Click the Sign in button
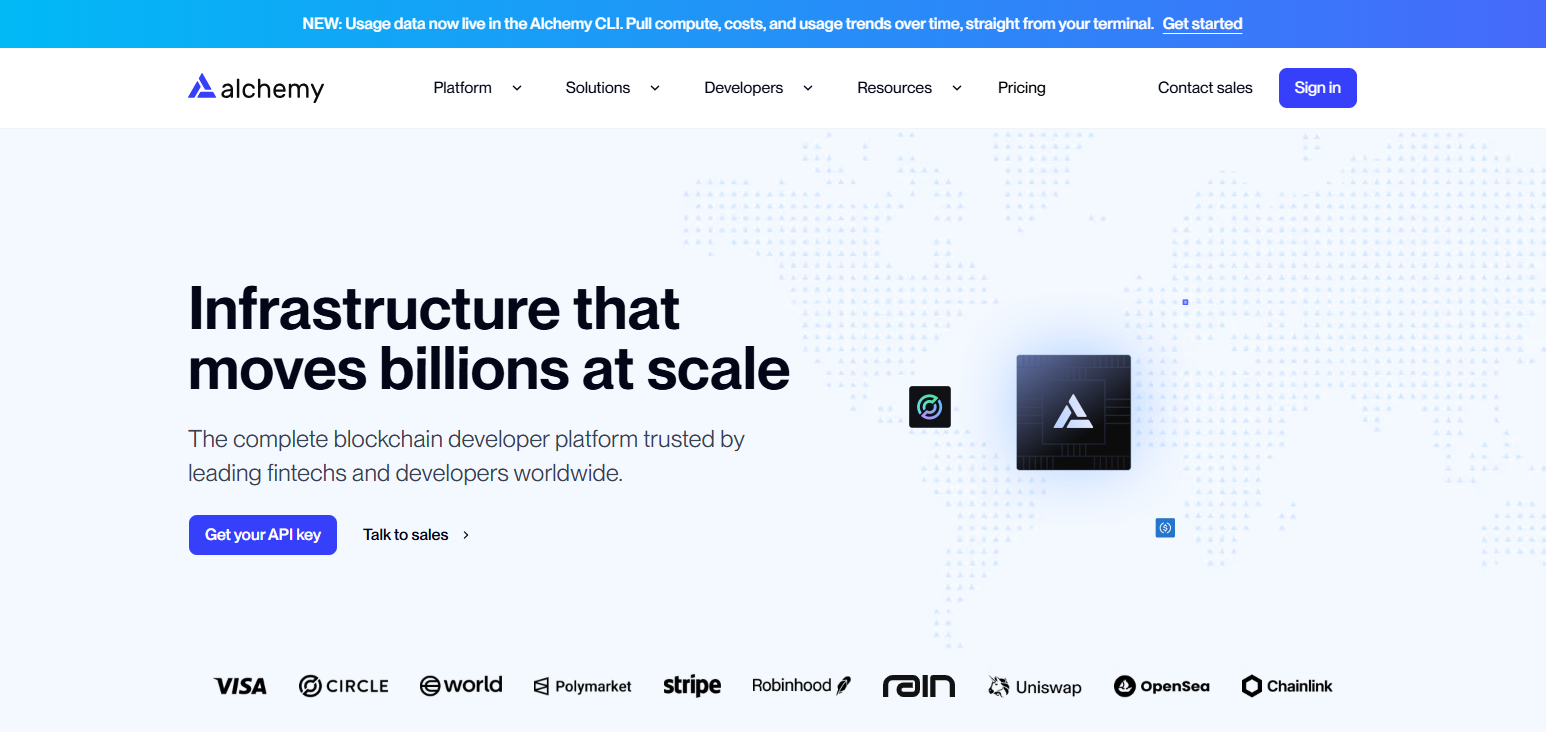1546x732 pixels. click(1318, 88)
